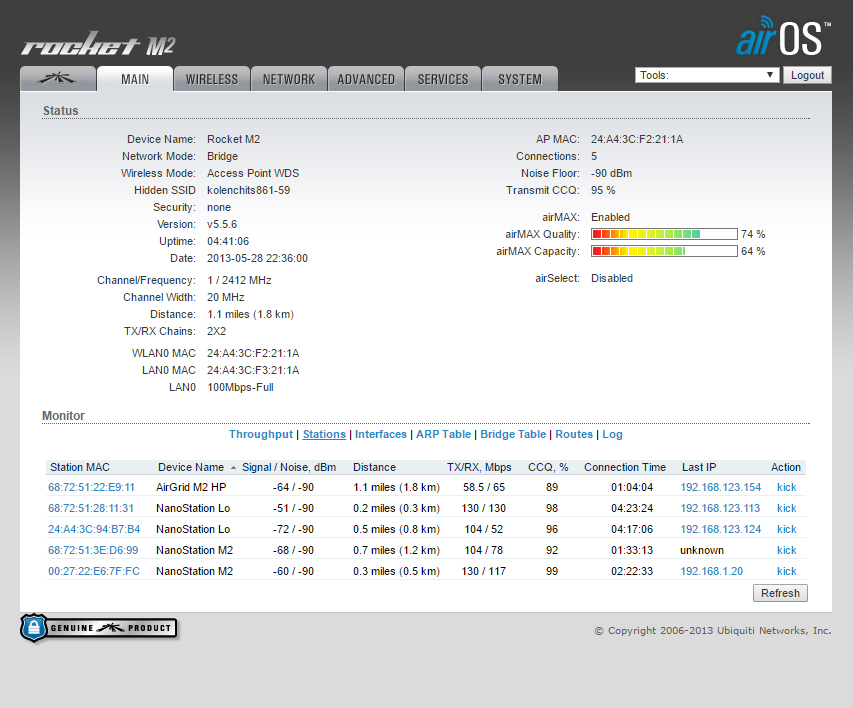Select the ADVANCED tab

click(x=366, y=79)
